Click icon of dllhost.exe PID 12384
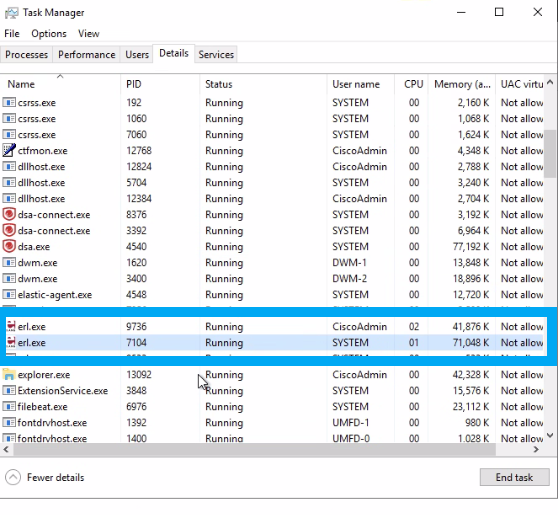The width and height of the screenshot is (558, 515). pos(9,199)
